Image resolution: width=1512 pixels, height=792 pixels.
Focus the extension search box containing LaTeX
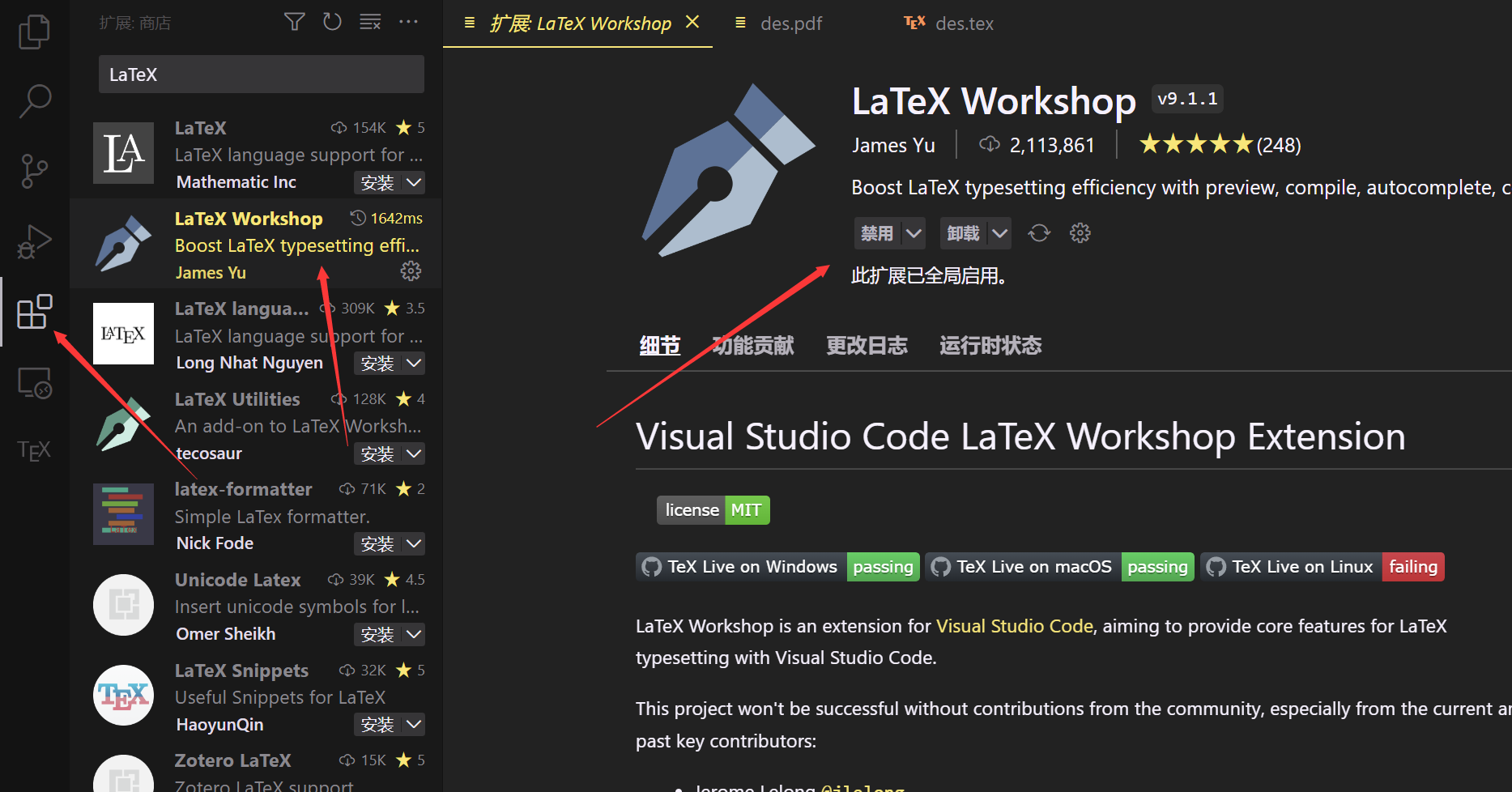[x=262, y=75]
